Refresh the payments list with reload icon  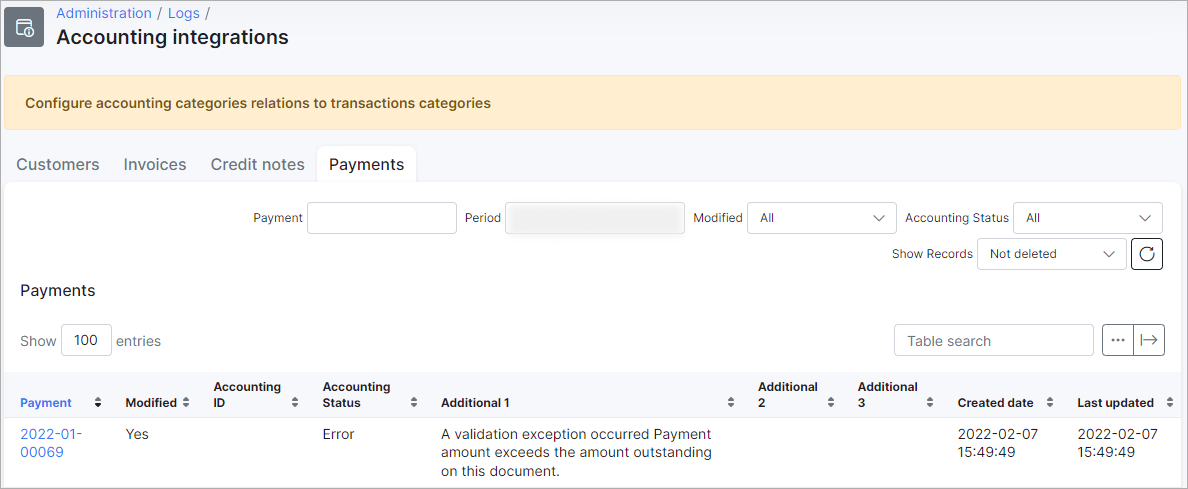[1147, 254]
